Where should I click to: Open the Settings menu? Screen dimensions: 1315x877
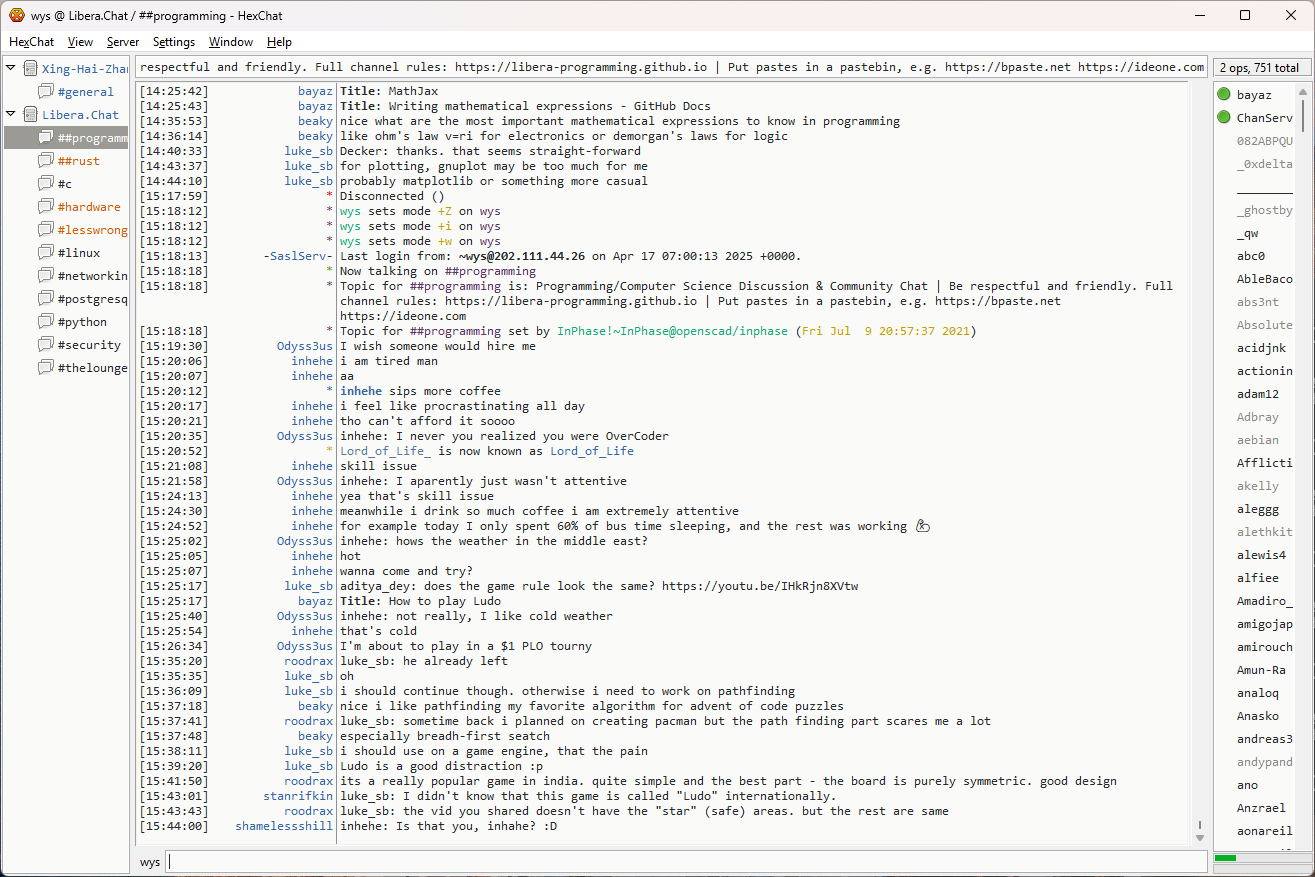tap(174, 42)
